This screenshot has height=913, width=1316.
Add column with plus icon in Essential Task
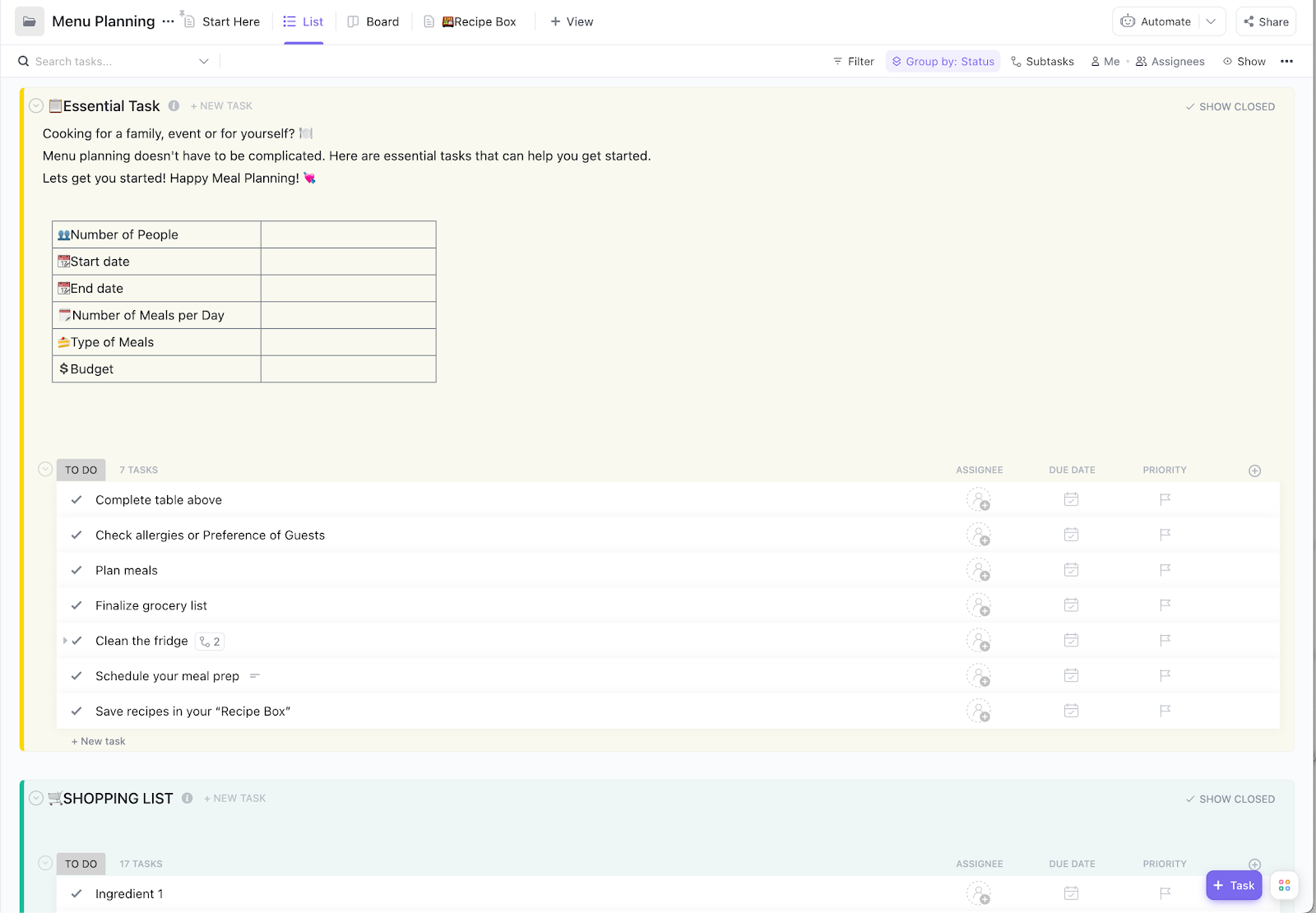point(1254,470)
